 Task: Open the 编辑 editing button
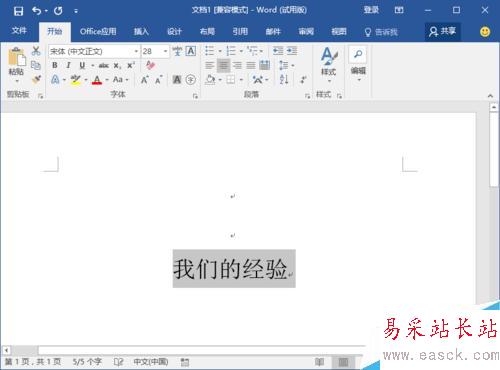[358, 64]
